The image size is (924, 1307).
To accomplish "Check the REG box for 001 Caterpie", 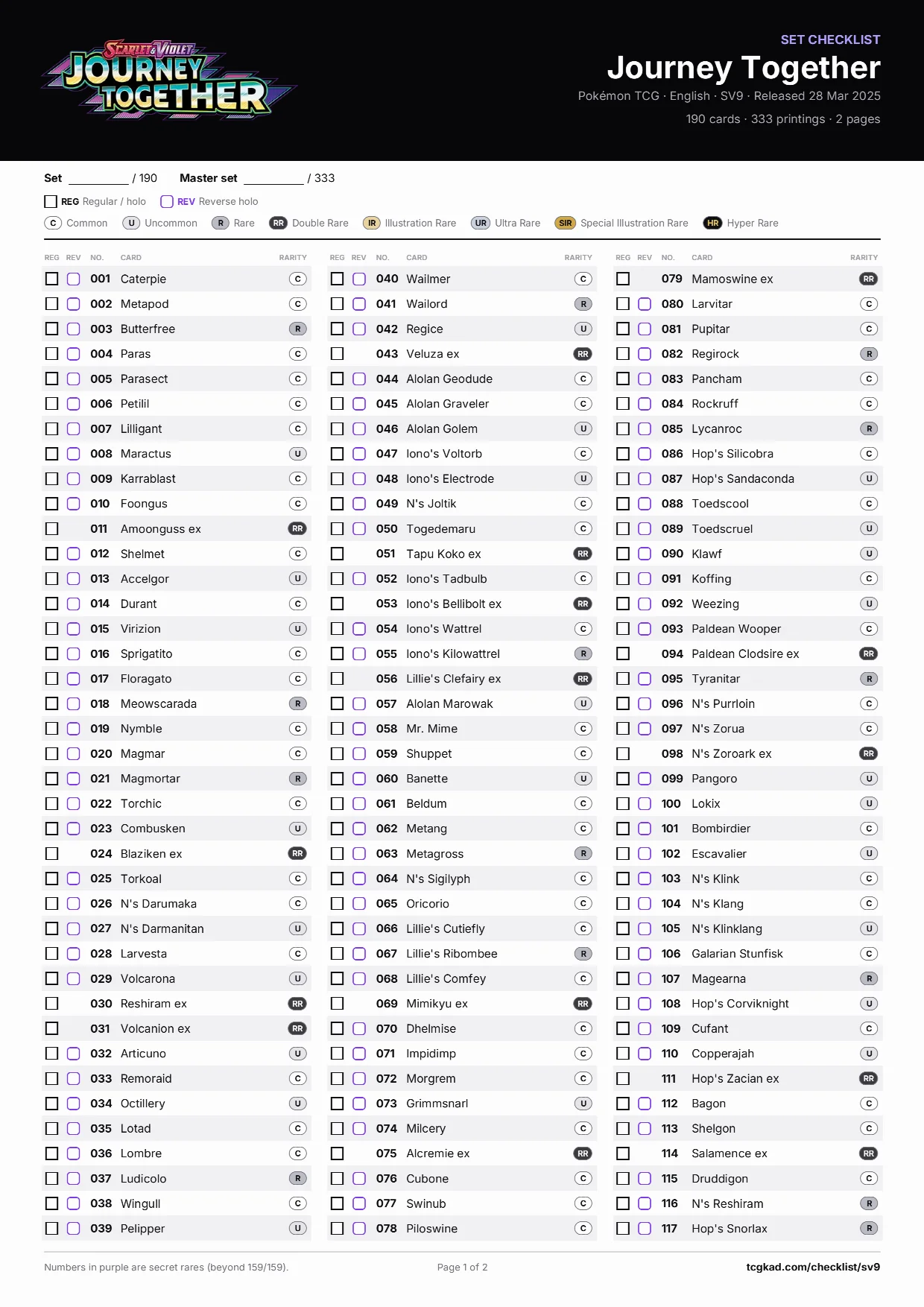I will click(x=51, y=279).
